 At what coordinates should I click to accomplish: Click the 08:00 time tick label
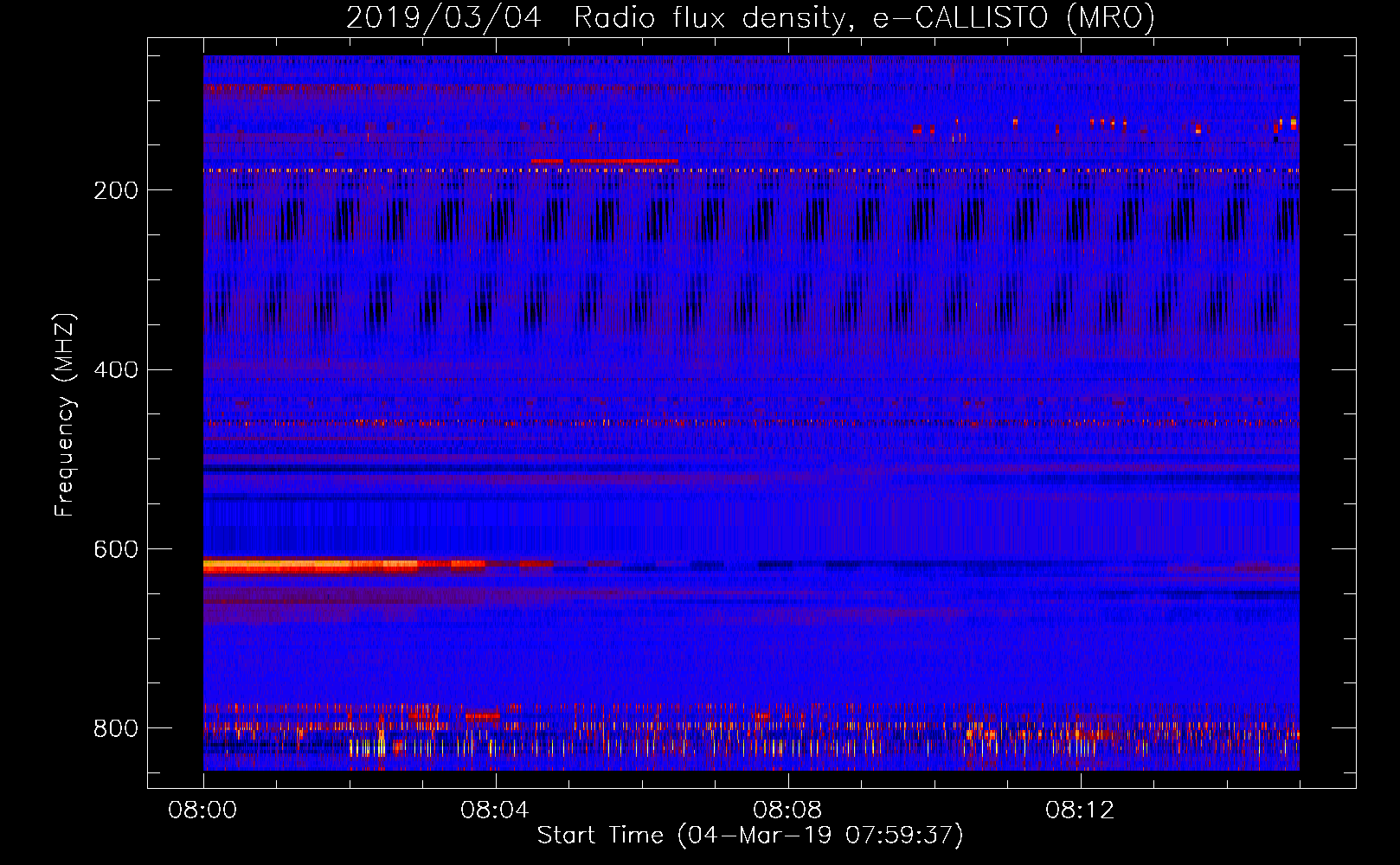tap(202, 811)
